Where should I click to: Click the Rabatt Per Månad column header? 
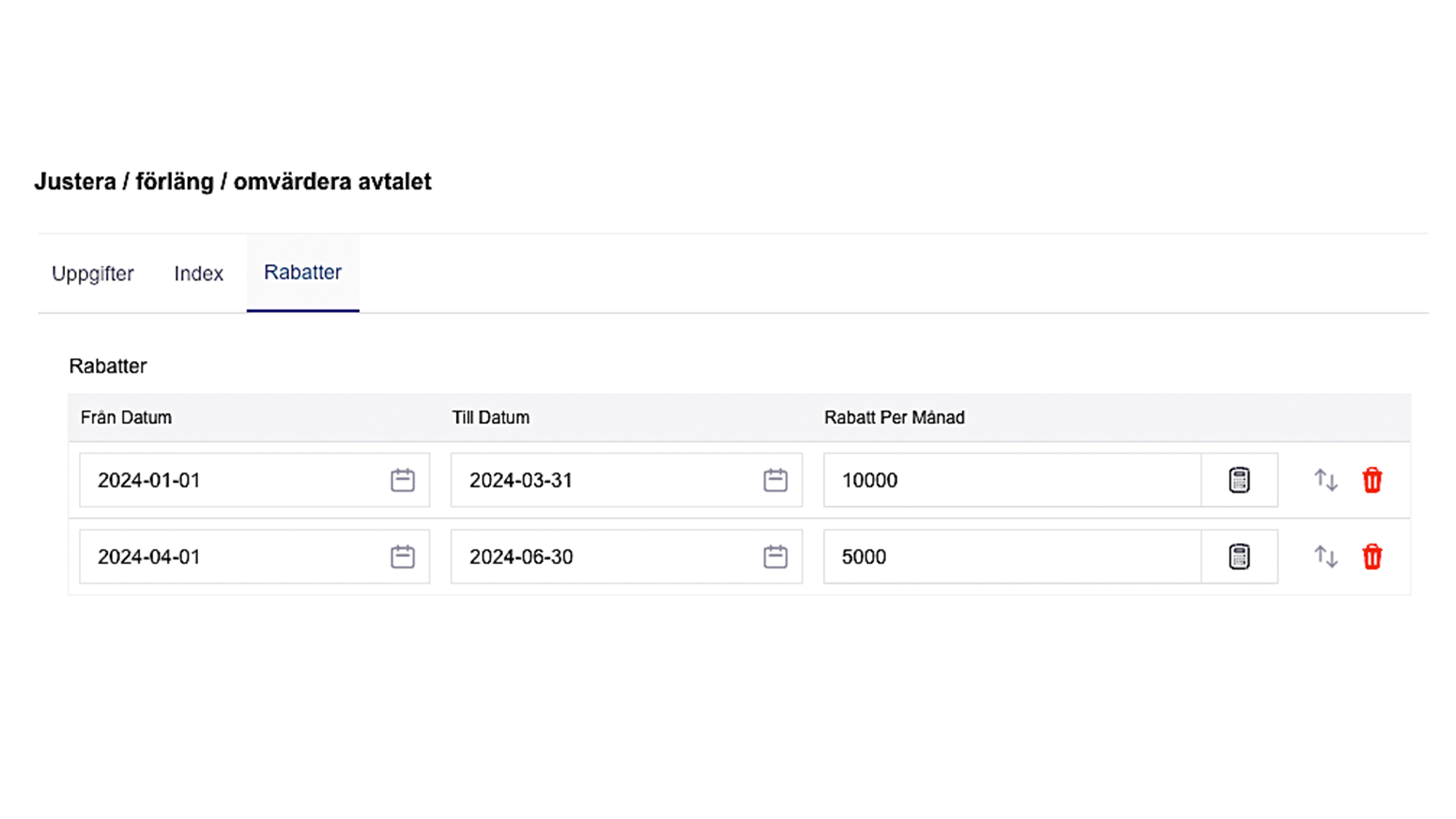pos(894,418)
